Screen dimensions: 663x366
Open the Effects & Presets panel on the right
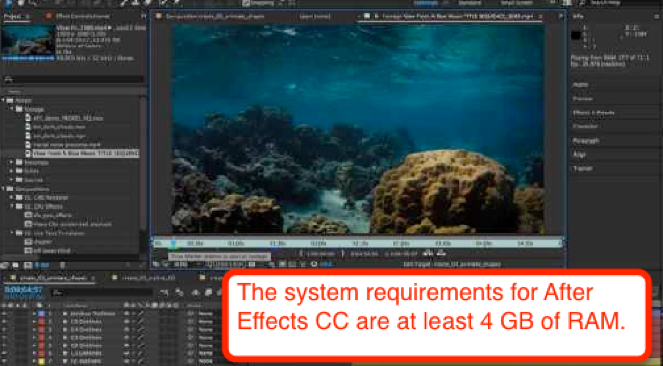coord(594,113)
